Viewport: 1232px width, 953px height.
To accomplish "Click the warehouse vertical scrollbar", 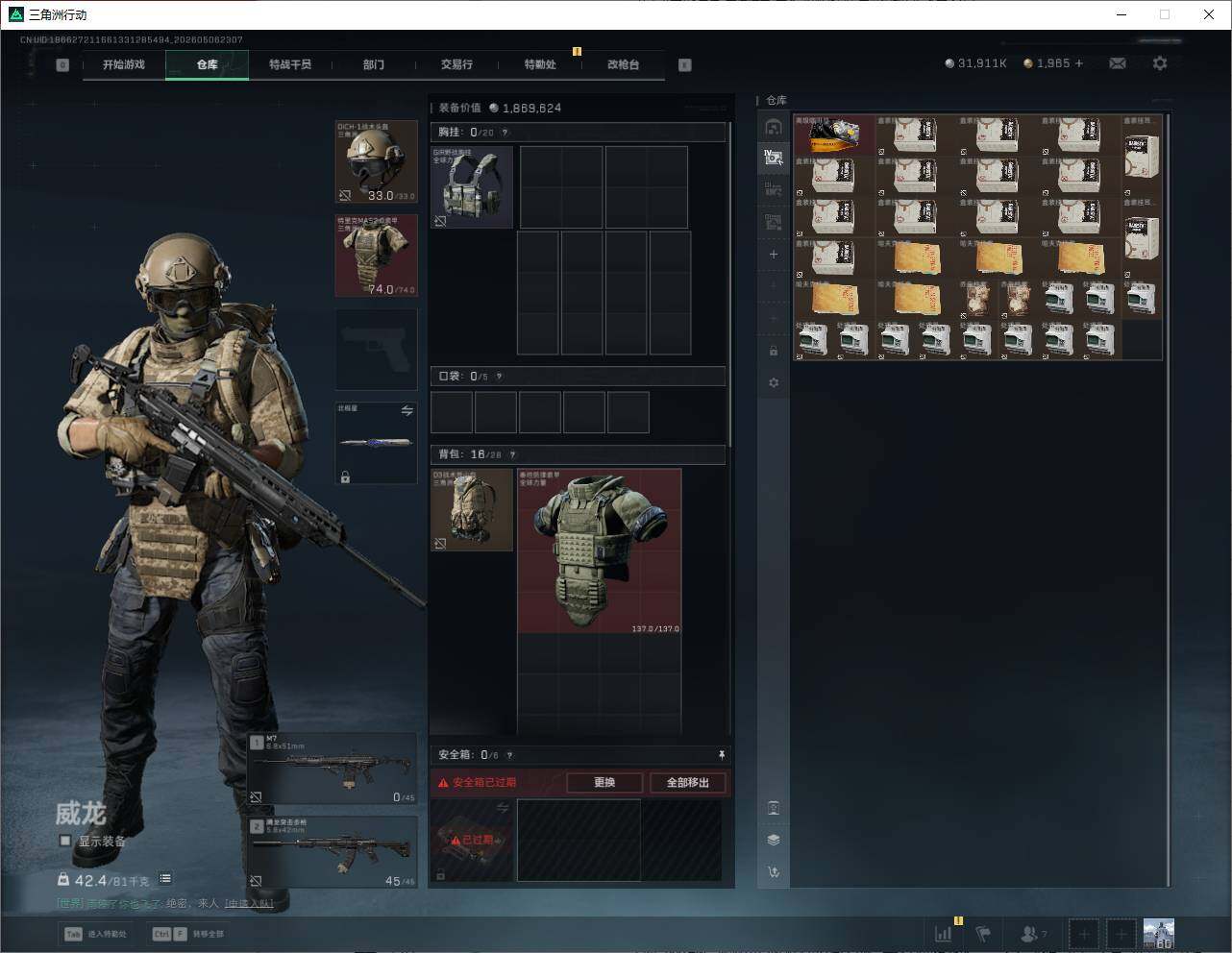I will click(1169, 500).
